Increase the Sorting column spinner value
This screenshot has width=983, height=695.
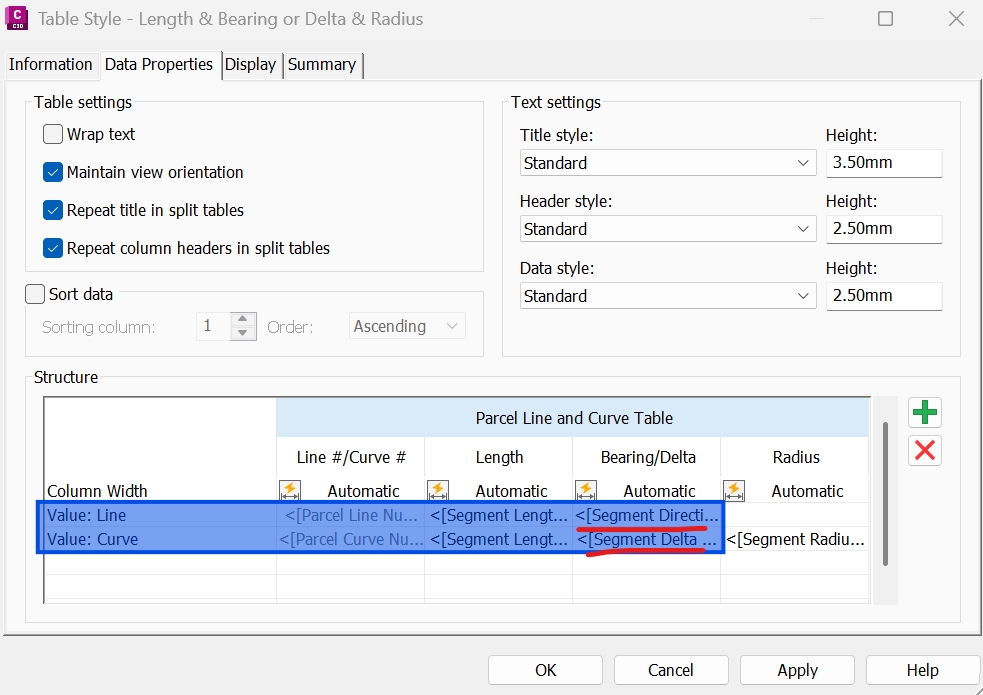click(x=243, y=319)
